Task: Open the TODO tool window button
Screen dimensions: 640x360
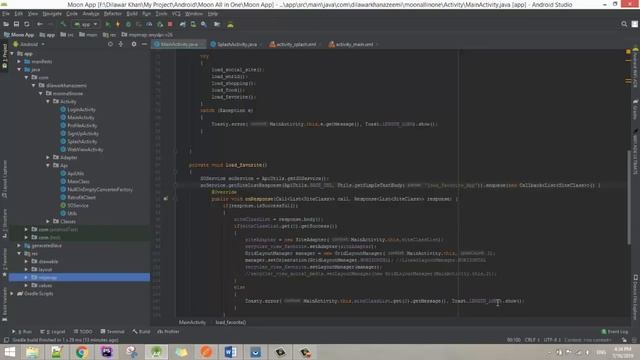Action: tap(83, 332)
